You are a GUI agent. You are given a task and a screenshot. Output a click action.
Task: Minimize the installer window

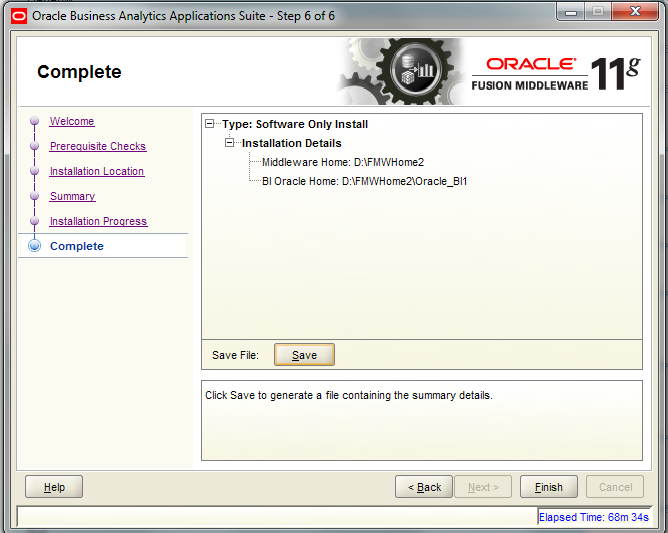click(x=571, y=12)
